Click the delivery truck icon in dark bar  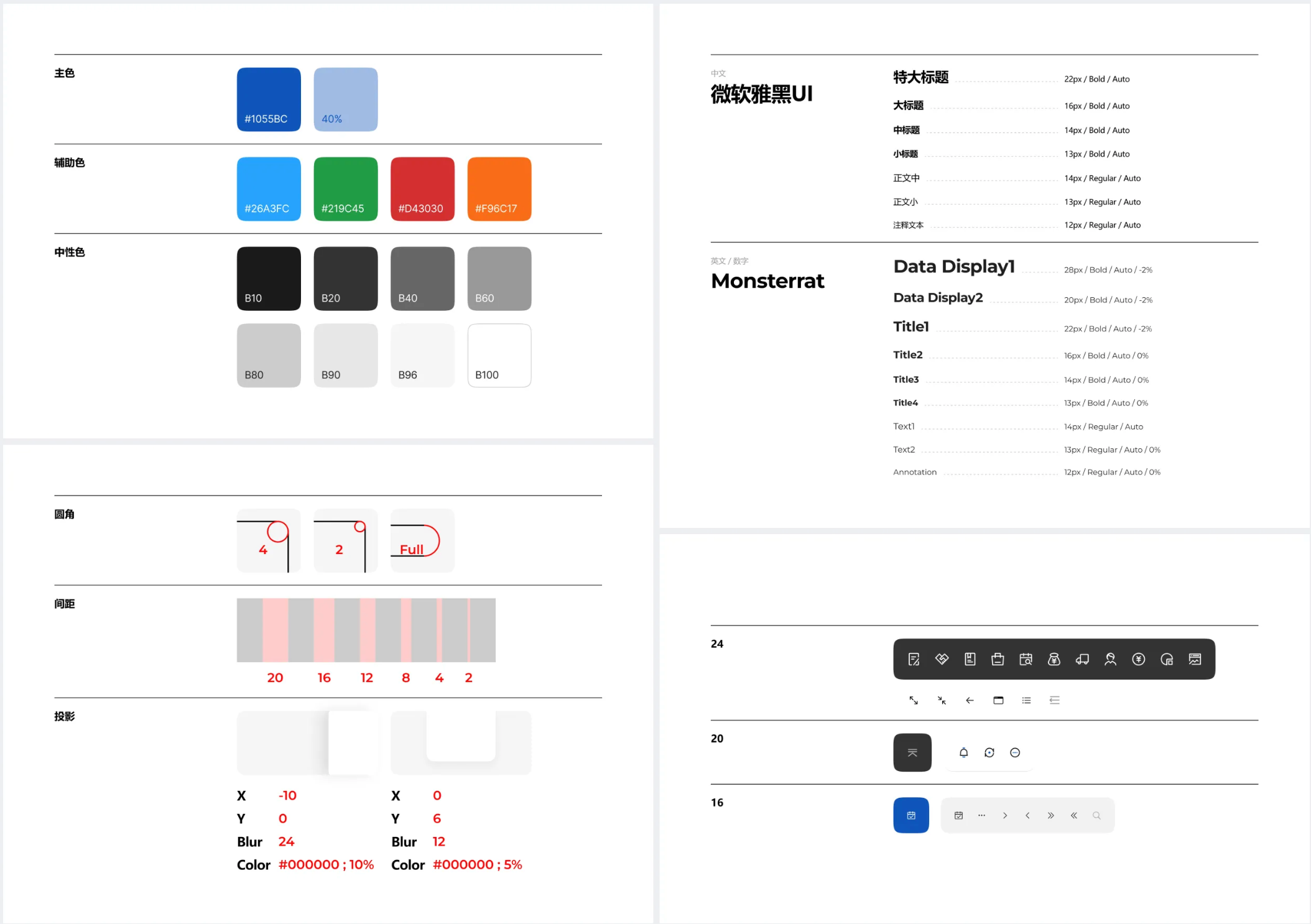tap(1082, 659)
